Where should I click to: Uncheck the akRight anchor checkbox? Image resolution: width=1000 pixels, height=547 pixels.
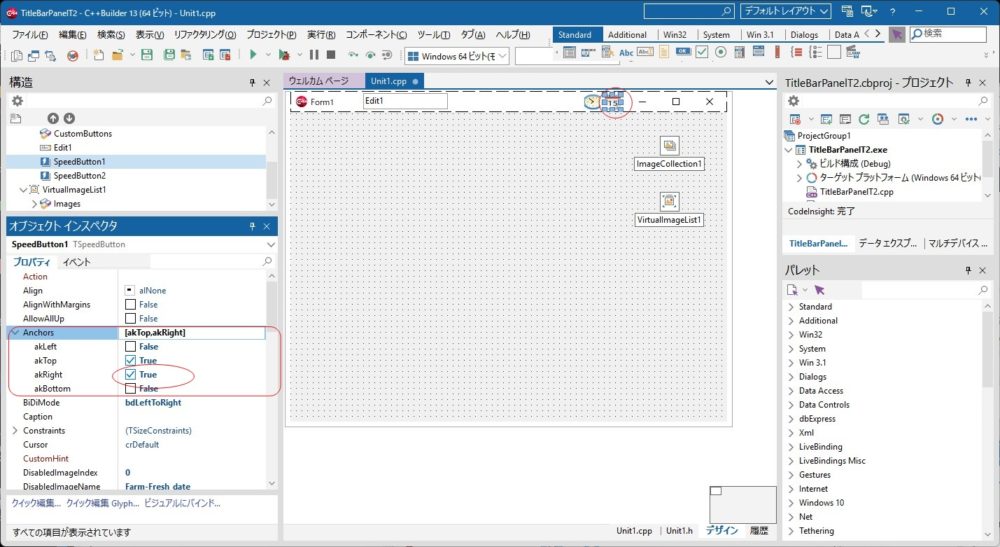pyautogui.click(x=130, y=374)
